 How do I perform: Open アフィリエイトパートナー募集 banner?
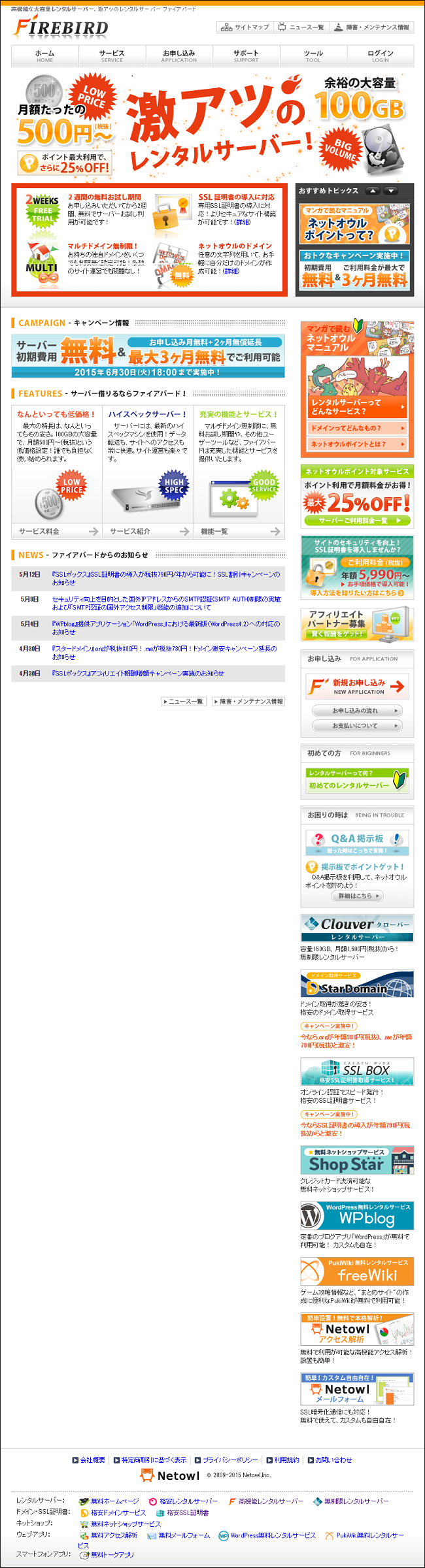click(357, 624)
